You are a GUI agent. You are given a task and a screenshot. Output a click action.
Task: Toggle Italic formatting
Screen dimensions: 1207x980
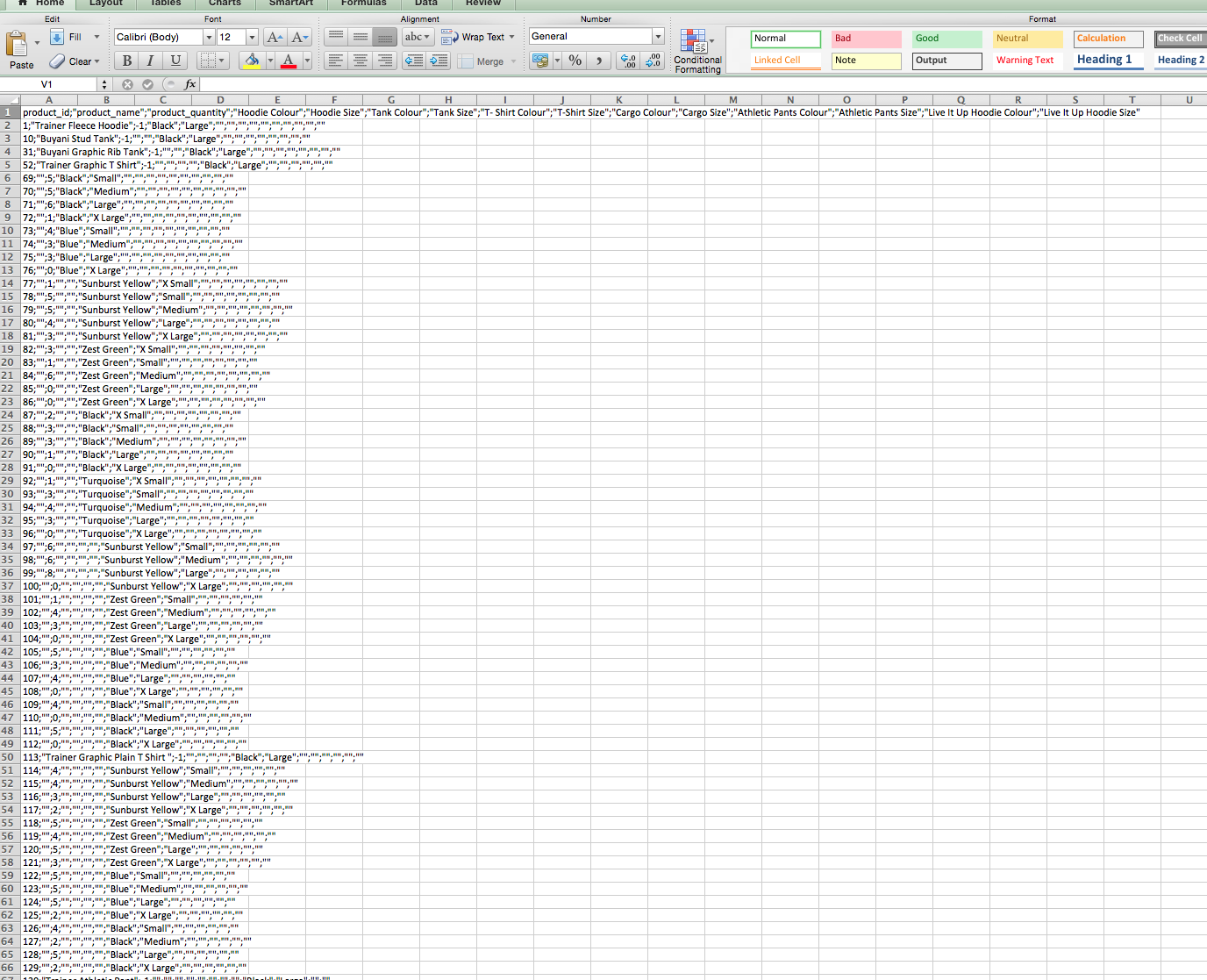[151, 61]
